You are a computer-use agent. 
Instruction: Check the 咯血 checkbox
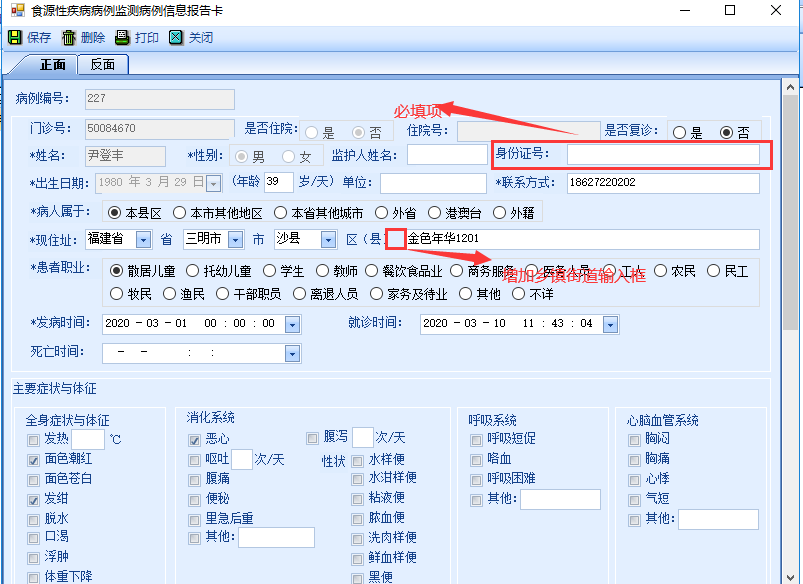tap(476, 460)
